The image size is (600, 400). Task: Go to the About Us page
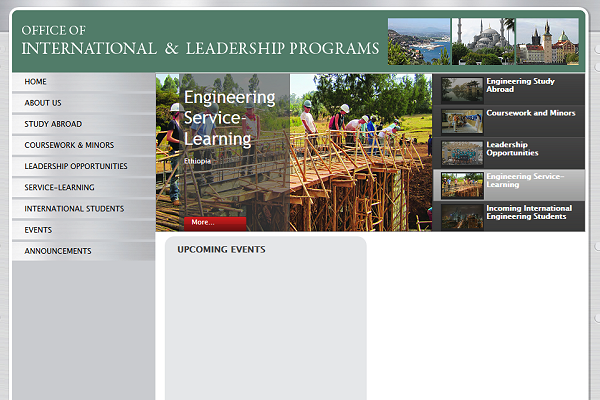(83, 103)
